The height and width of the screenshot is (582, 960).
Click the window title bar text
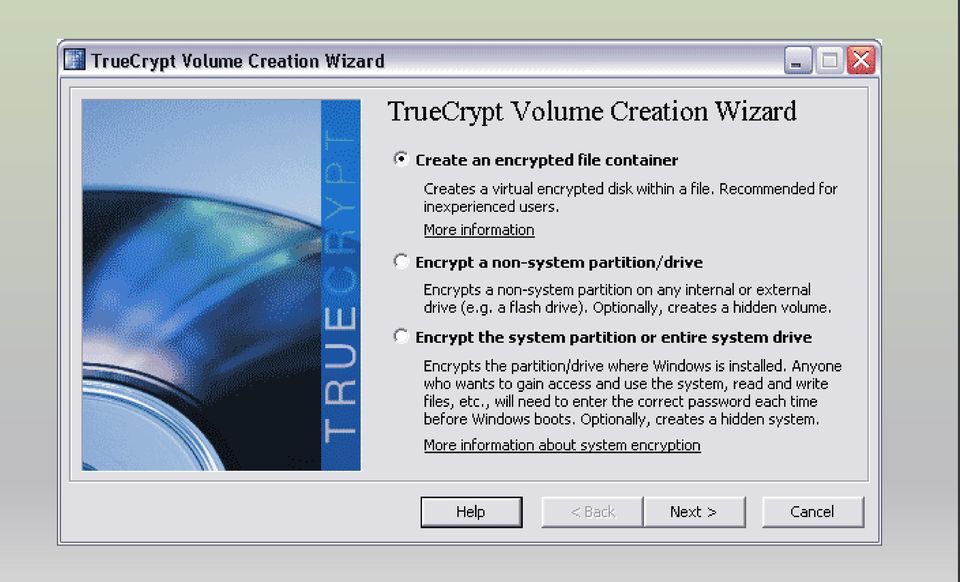tap(238, 61)
